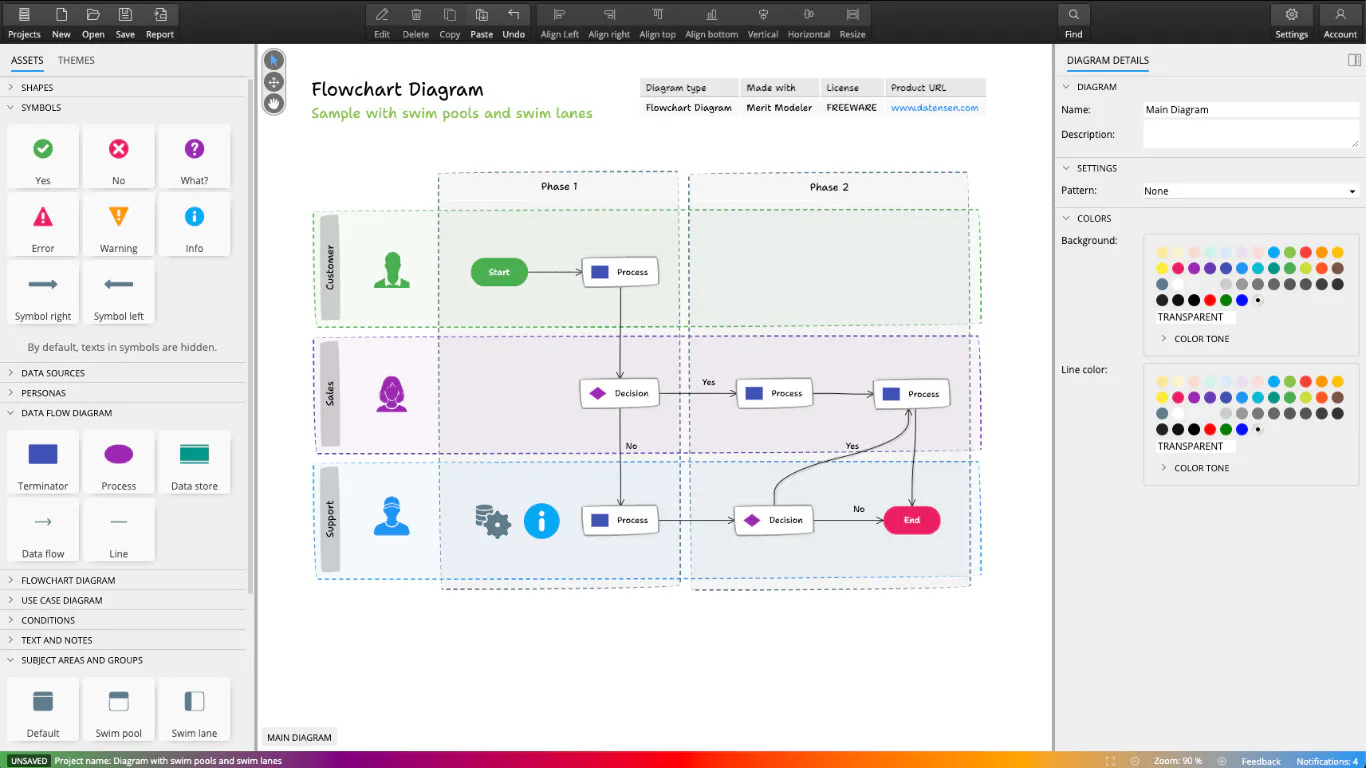Select the DIAGRAM DETAILS tab

pyautogui.click(x=1107, y=60)
